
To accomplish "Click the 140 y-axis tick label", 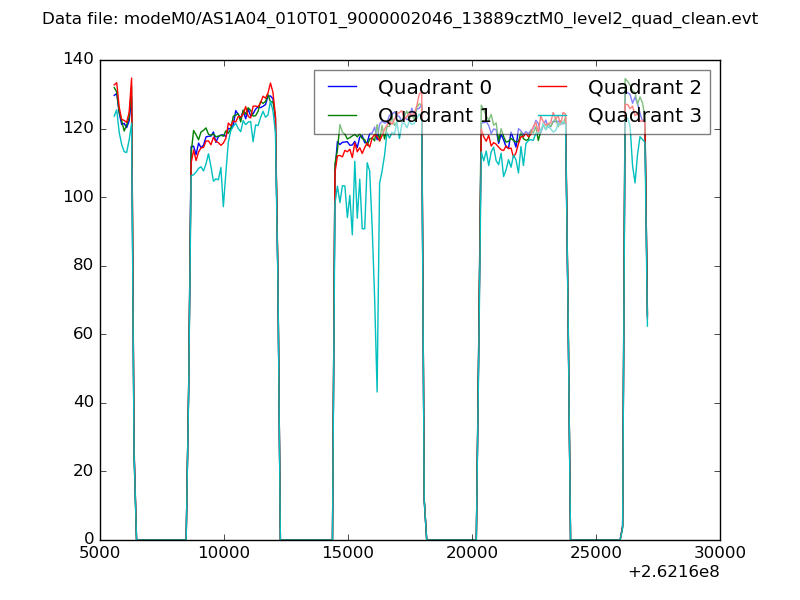I will pos(82,60).
